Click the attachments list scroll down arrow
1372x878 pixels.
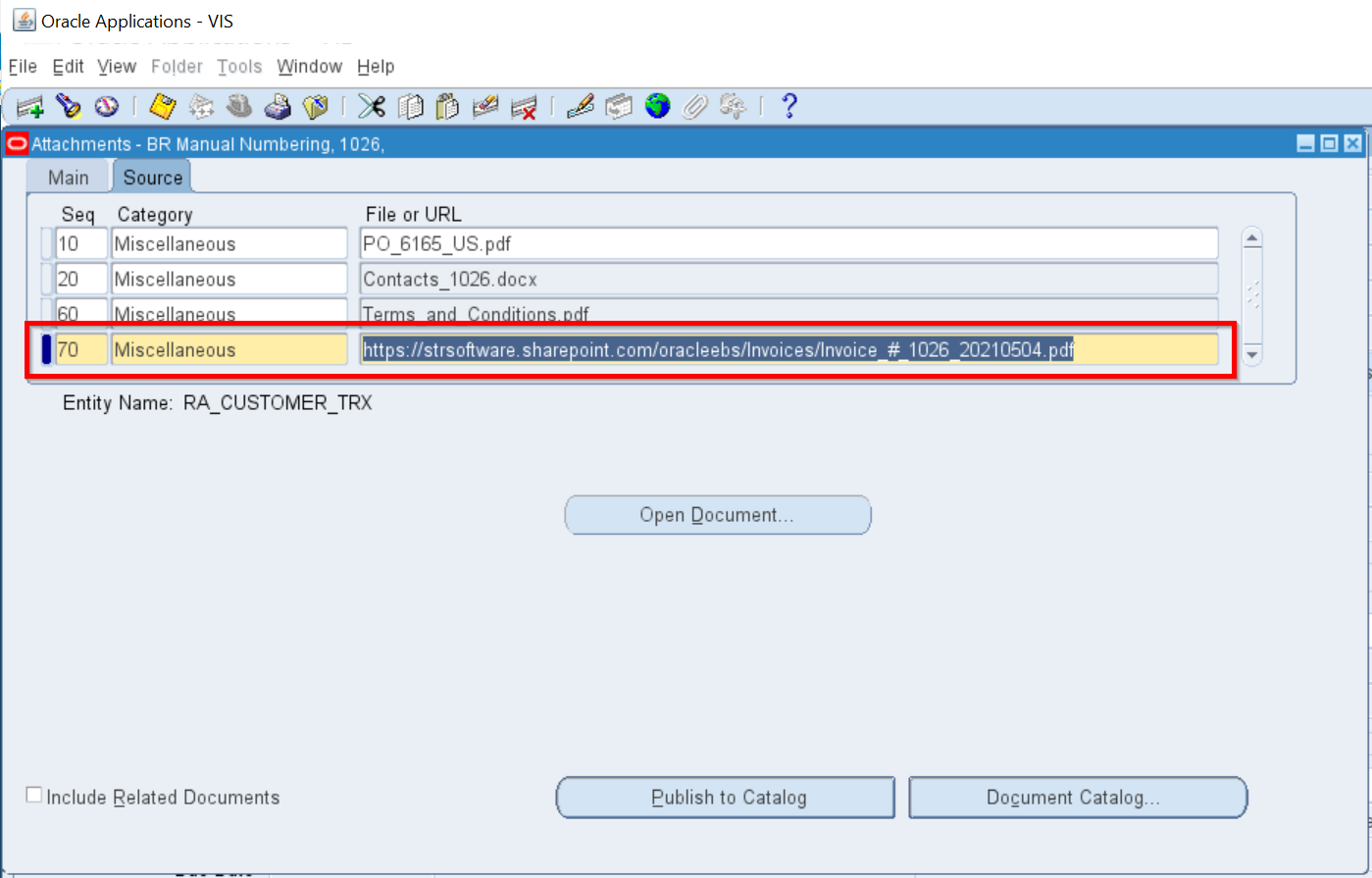click(x=1251, y=353)
